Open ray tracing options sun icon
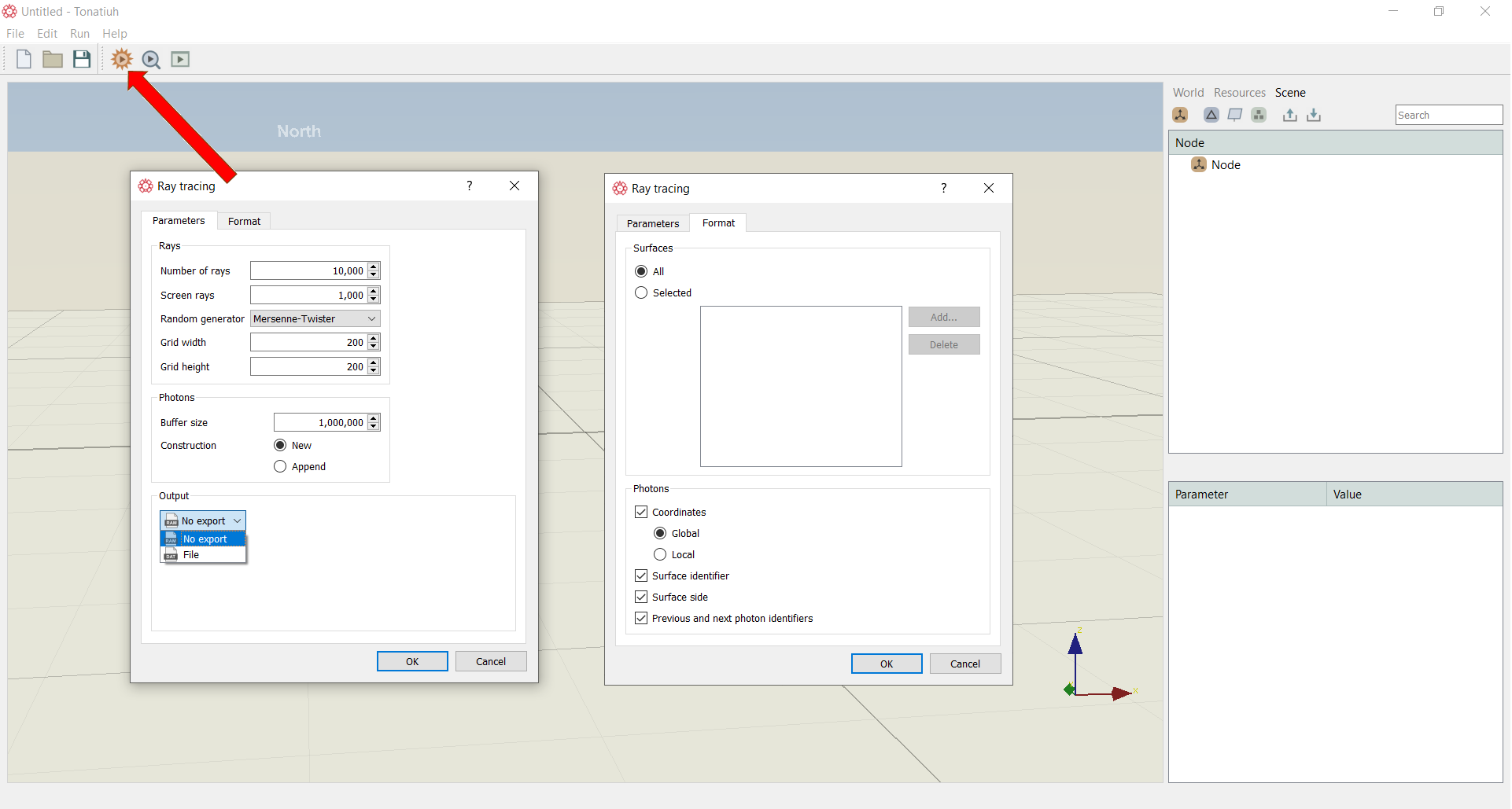The image size is (1512, 809). 121,59
